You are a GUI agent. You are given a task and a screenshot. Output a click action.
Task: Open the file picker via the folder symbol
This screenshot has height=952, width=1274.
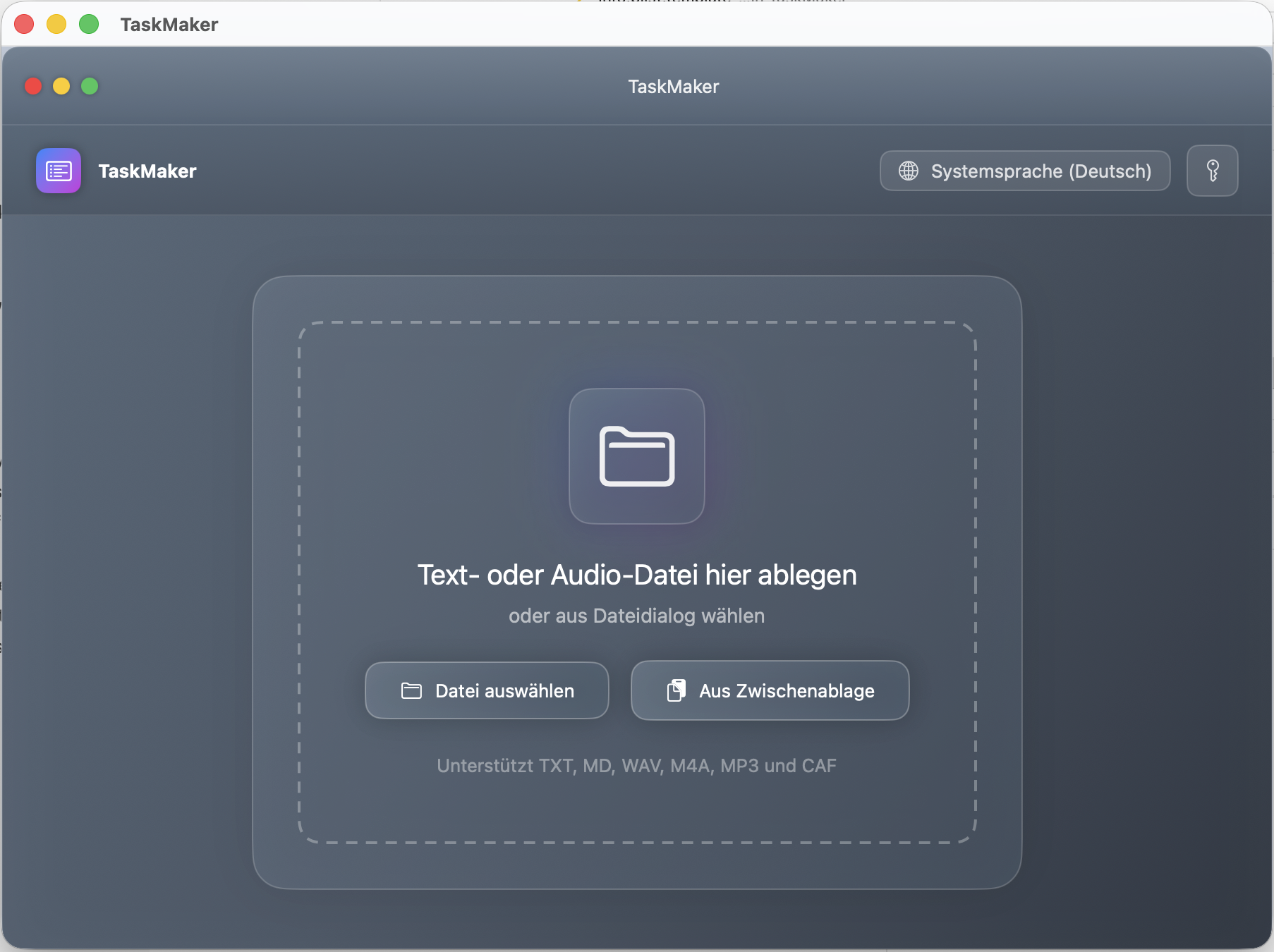pyautogui.click(x=486, y=690)
